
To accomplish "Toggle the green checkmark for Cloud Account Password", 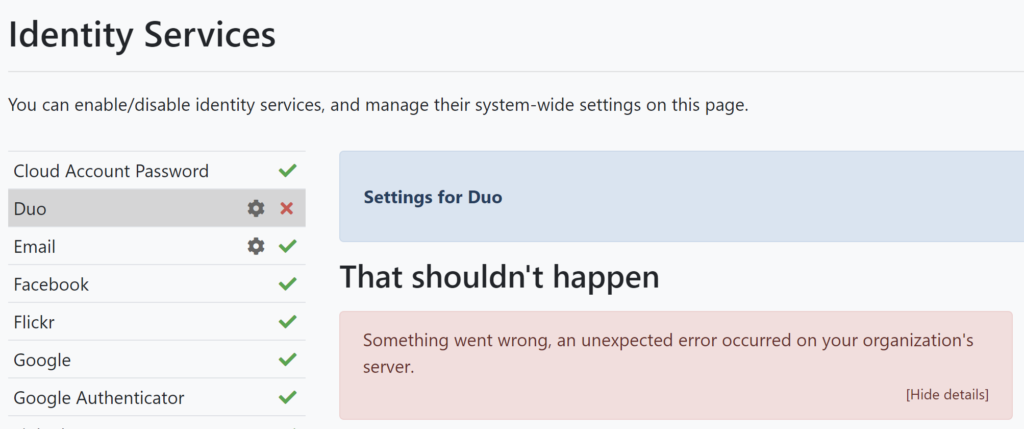I will pos(287,170).
